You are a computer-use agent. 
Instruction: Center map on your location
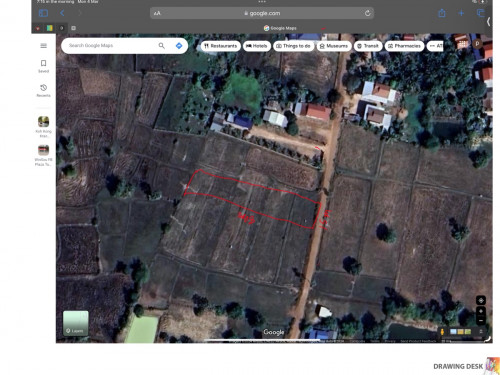tap(481, 300)
